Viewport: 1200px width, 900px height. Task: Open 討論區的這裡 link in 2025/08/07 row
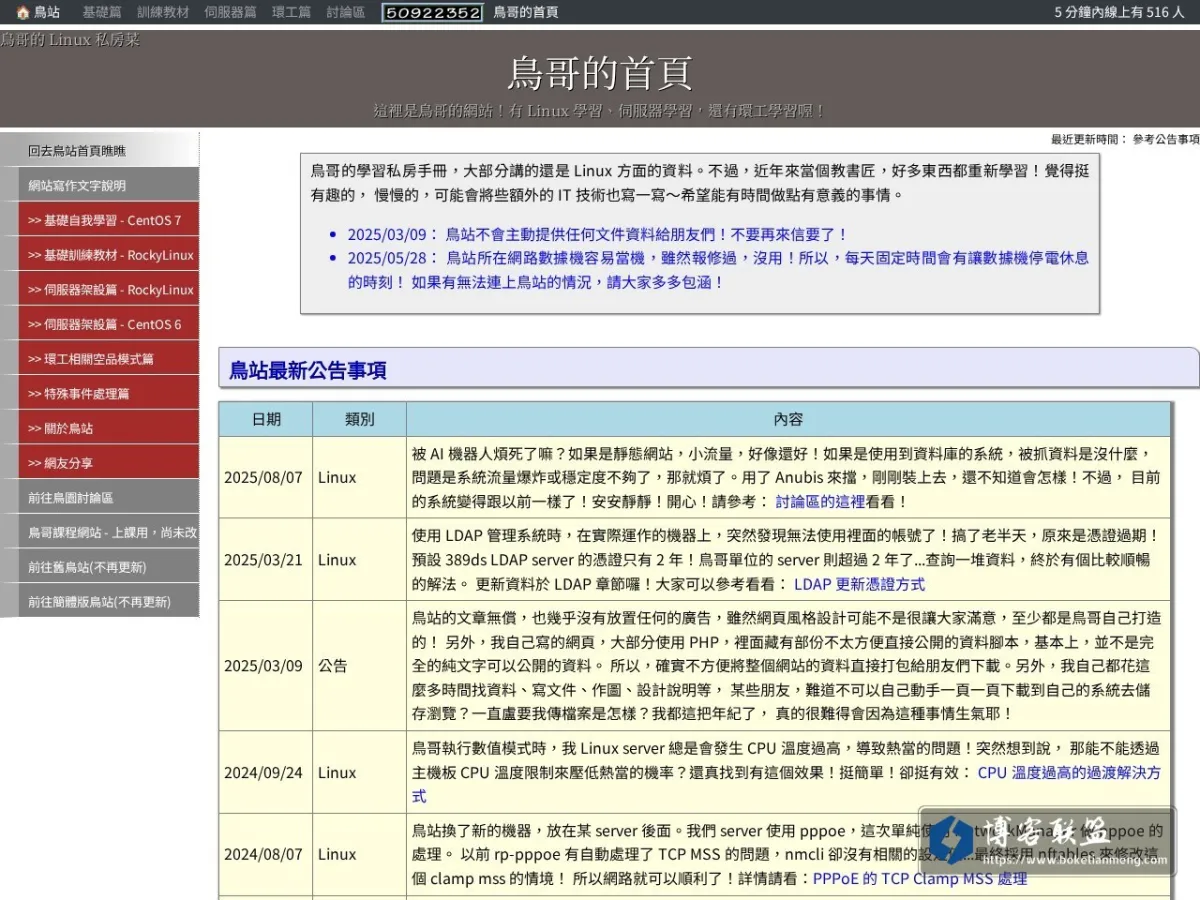[820, 502]
